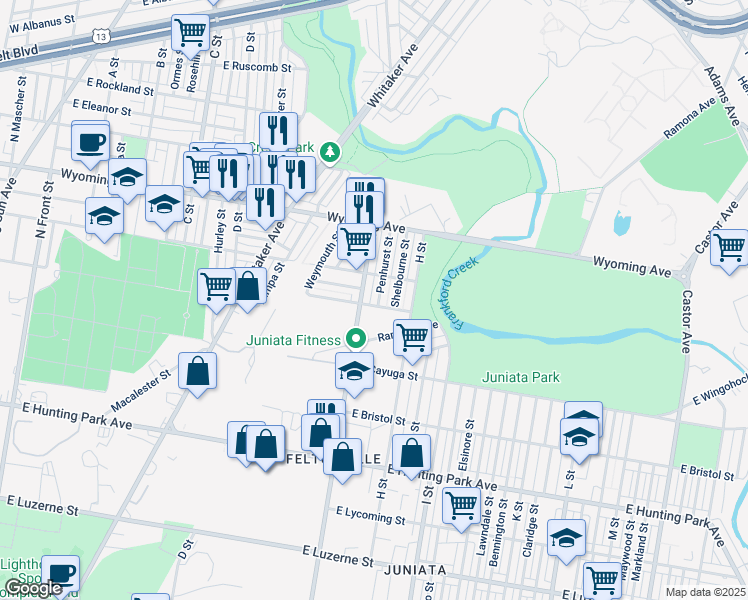Viewport: 748px width, 600px height.
Task: Click the JUNIATA neighborhood label
Action: (416, 570)
